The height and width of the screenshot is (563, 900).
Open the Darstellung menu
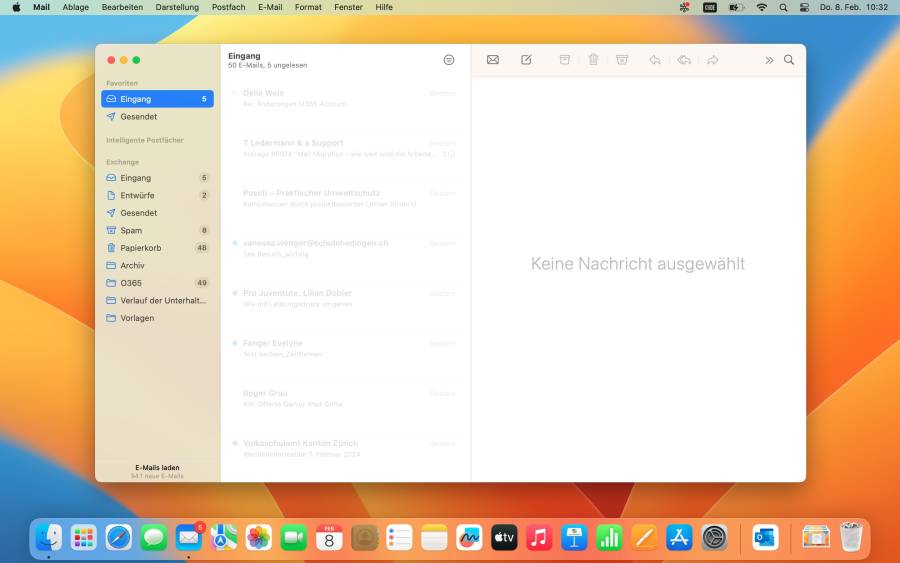click(x=177, y=7)
